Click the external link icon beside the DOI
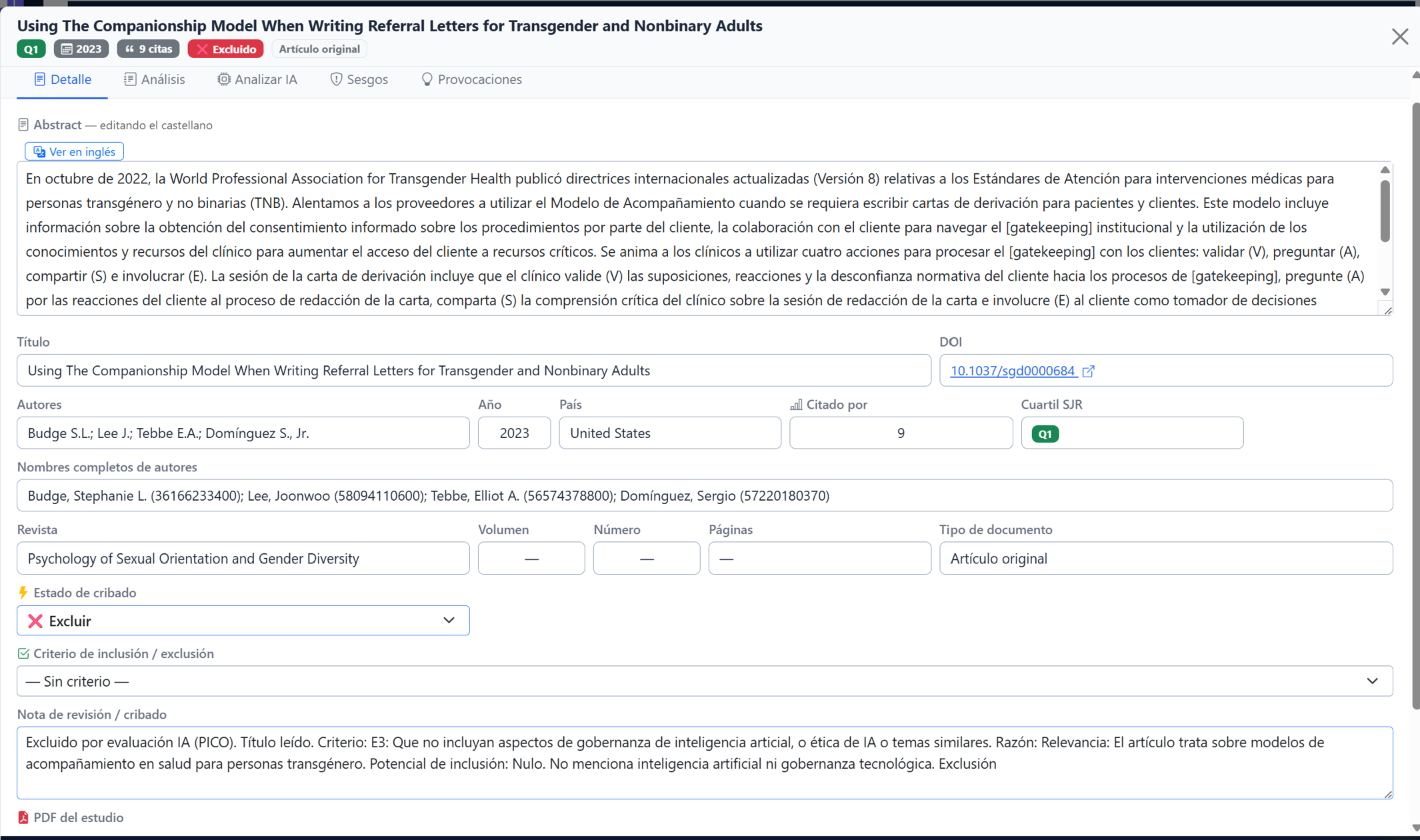This screenshot has height=840, width=1420. click(1088, 371)
